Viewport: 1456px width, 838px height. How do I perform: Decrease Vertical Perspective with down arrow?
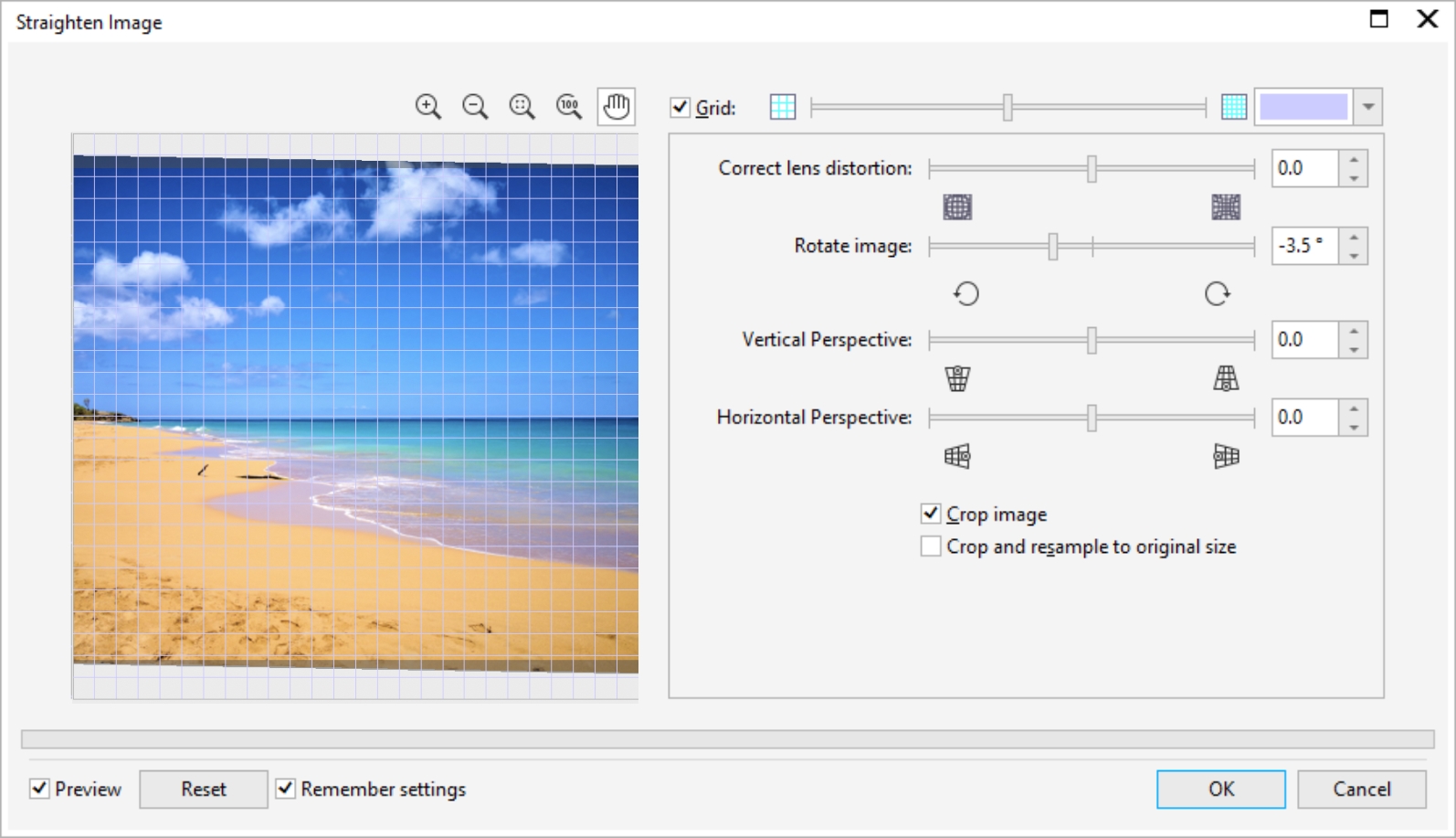pos(1354,349)
